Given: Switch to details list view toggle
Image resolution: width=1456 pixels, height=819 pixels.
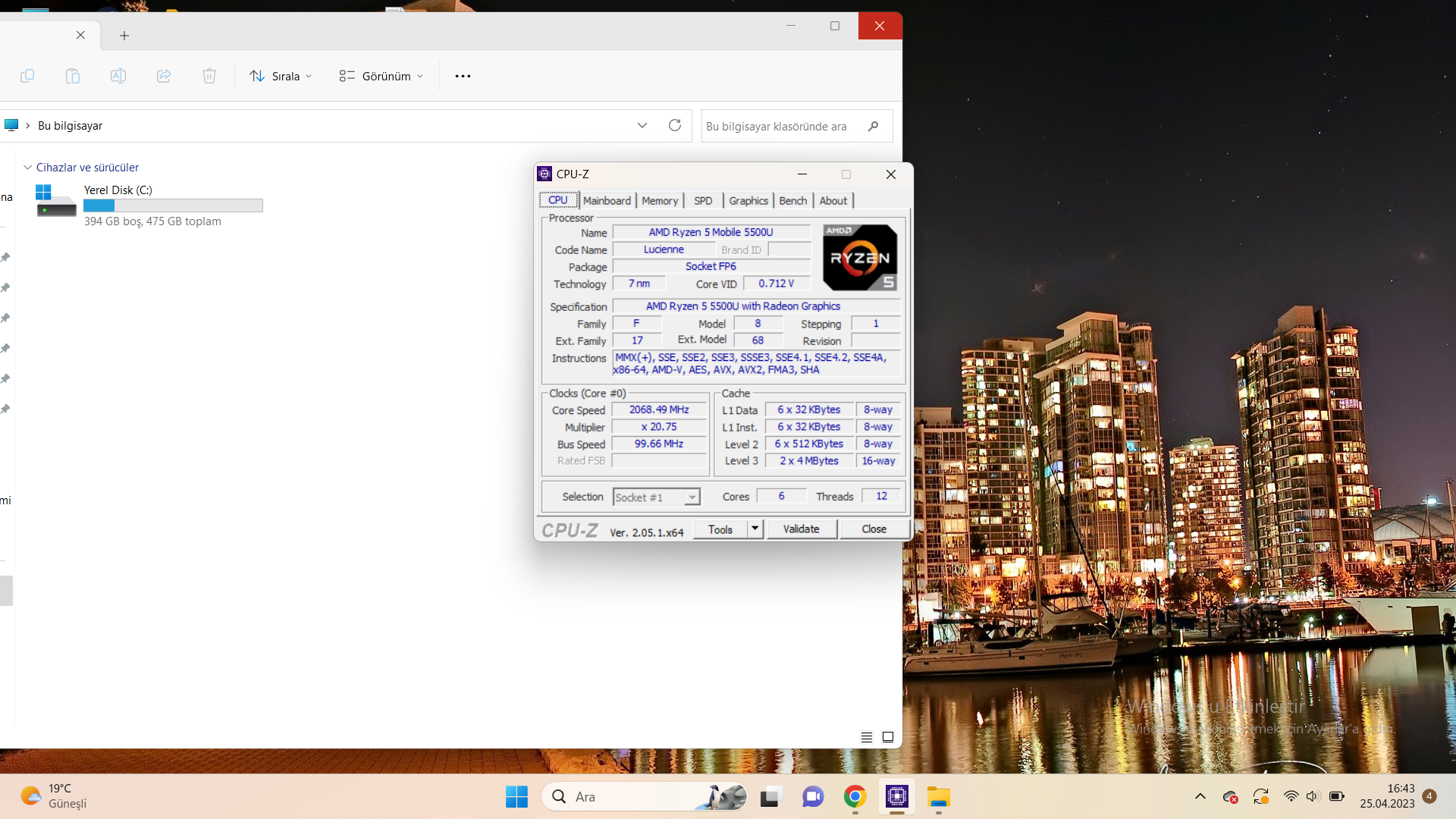Looking at the screenshot, I should pos(867,737).
